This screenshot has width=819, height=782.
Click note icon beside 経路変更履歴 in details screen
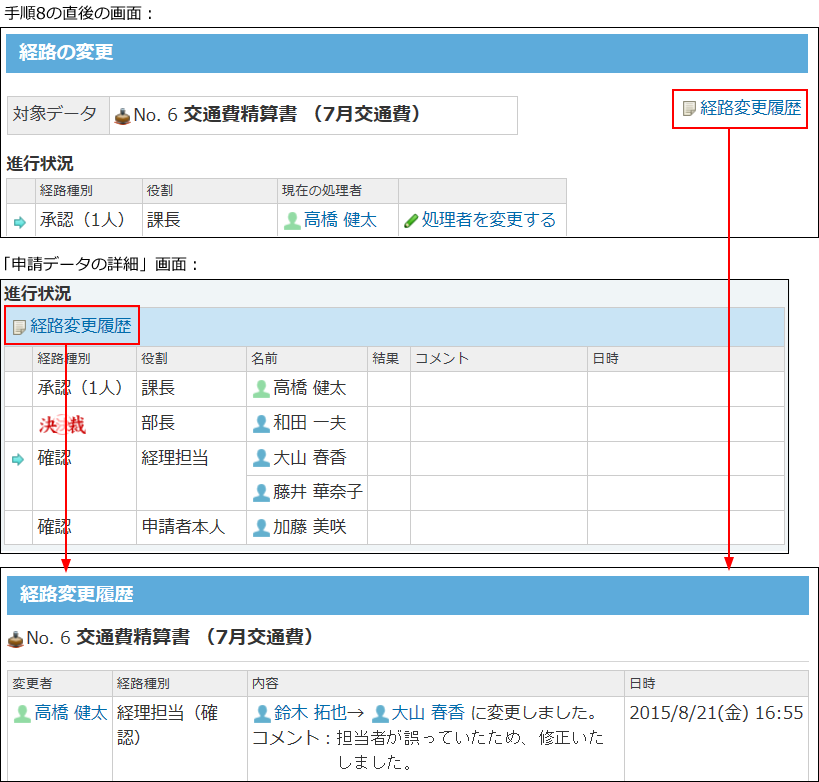19,327
